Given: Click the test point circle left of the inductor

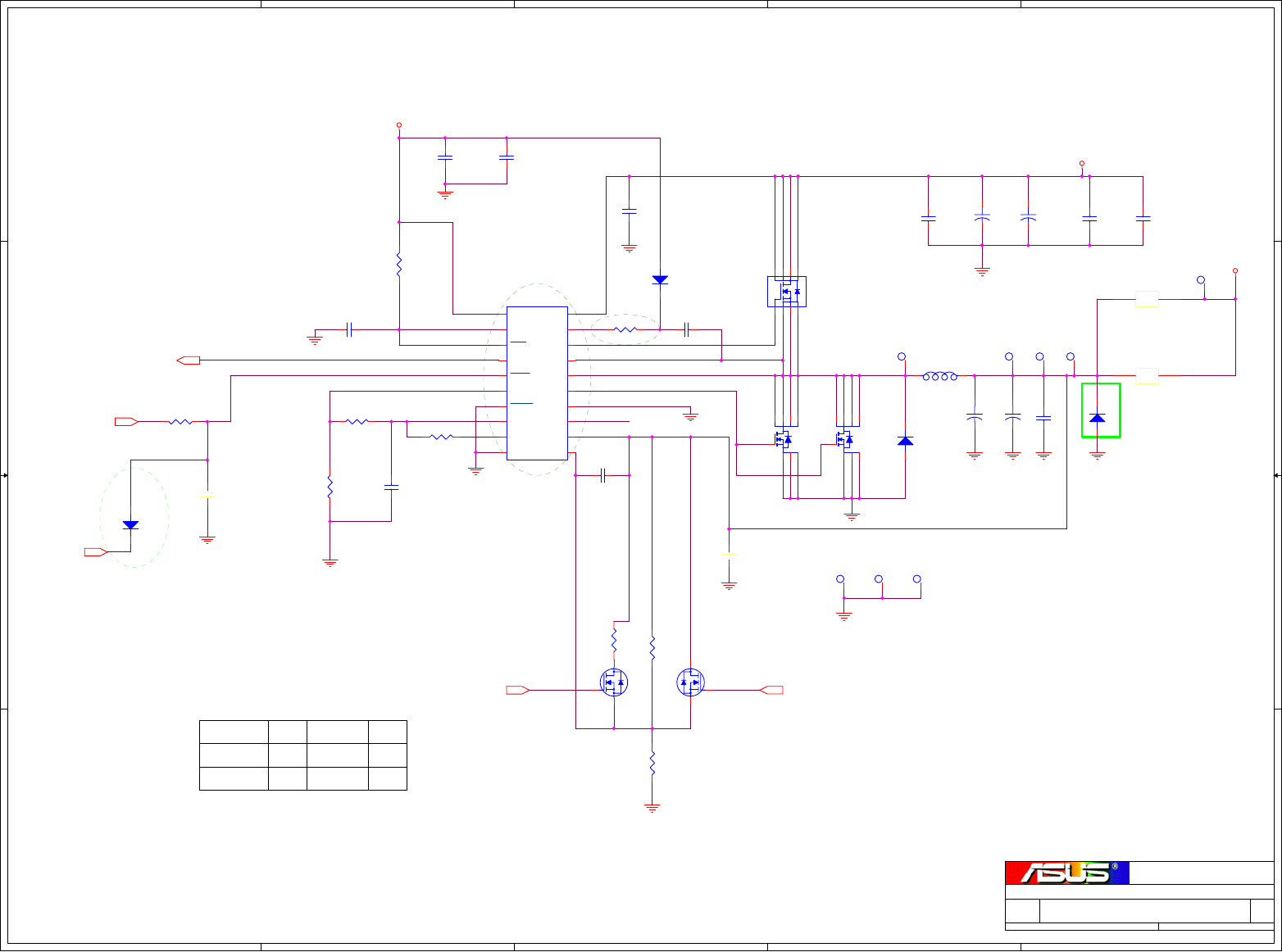Looking at the screenshot, I should [902, 357].
